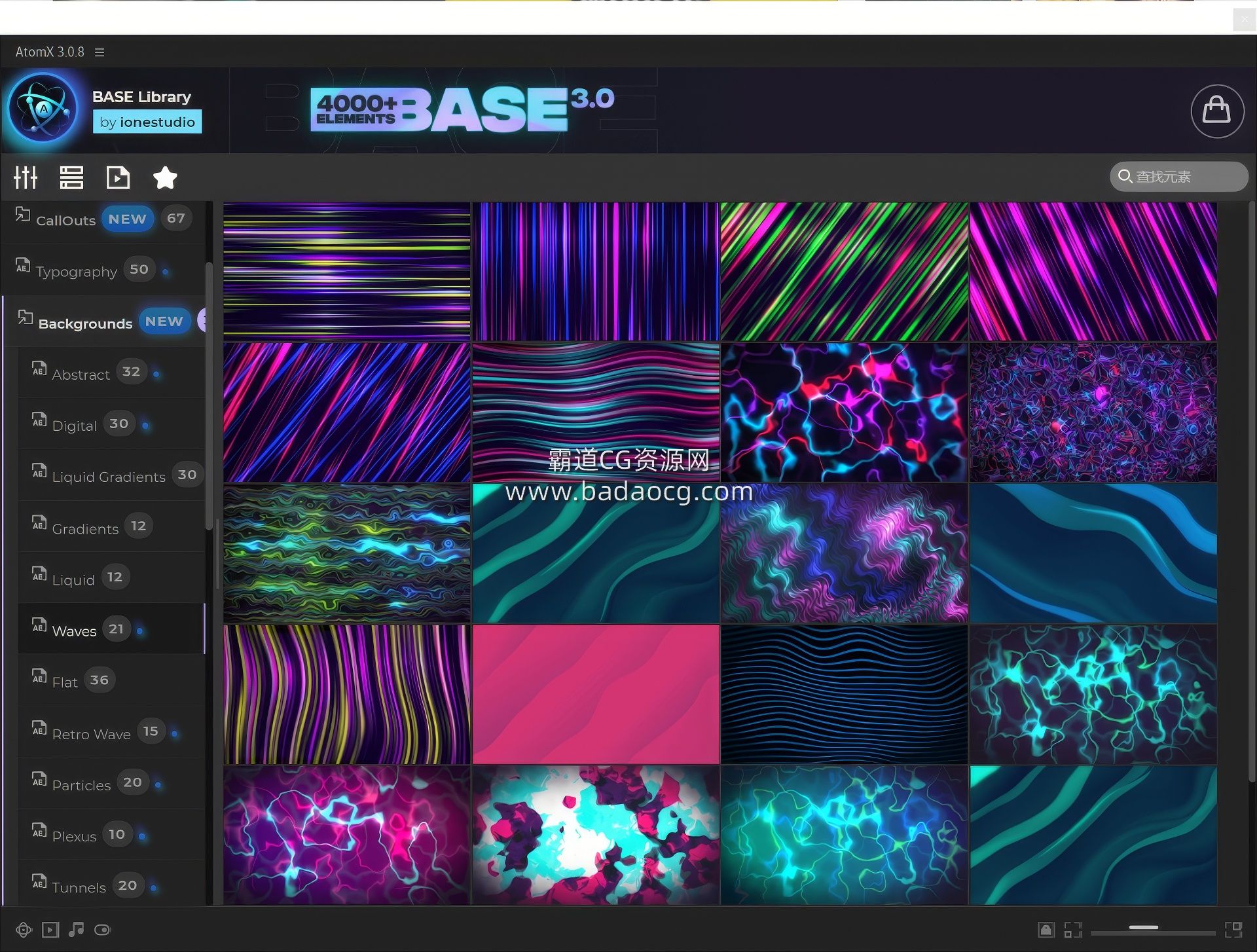
Task: Select the pink and teal horizontal waves thumbnail
Action: click(x=596, y=412)
